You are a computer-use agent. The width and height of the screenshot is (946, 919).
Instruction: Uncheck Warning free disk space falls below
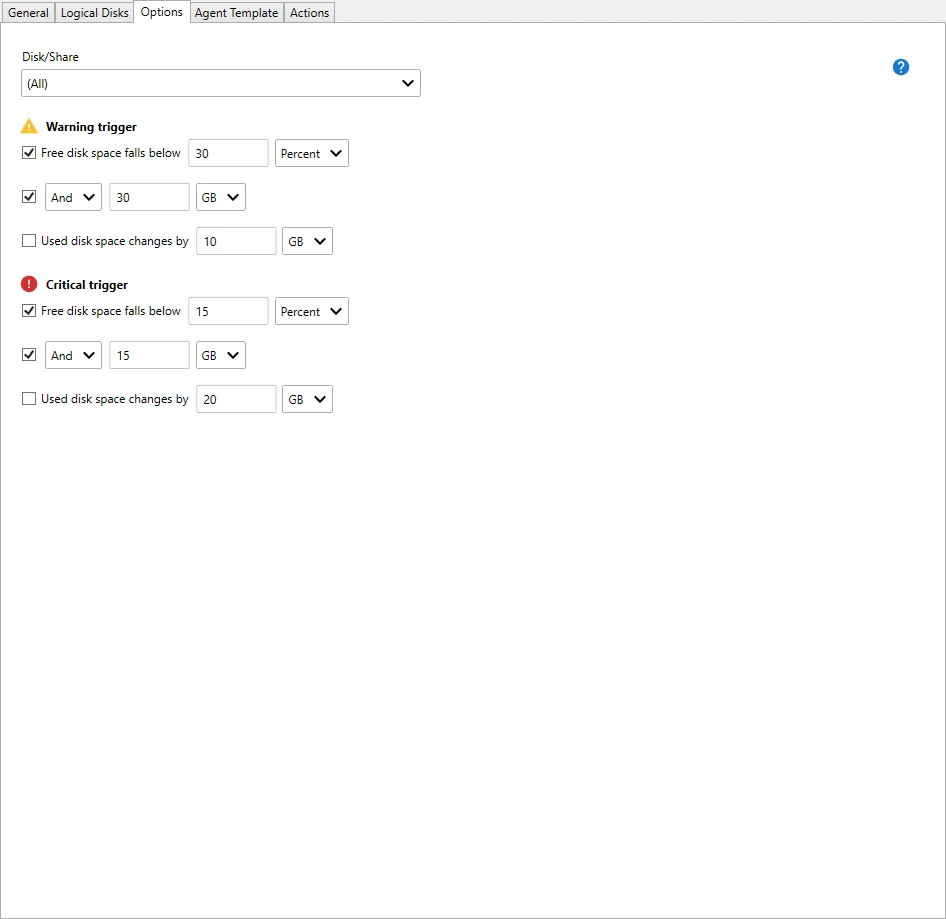[29, 153]
